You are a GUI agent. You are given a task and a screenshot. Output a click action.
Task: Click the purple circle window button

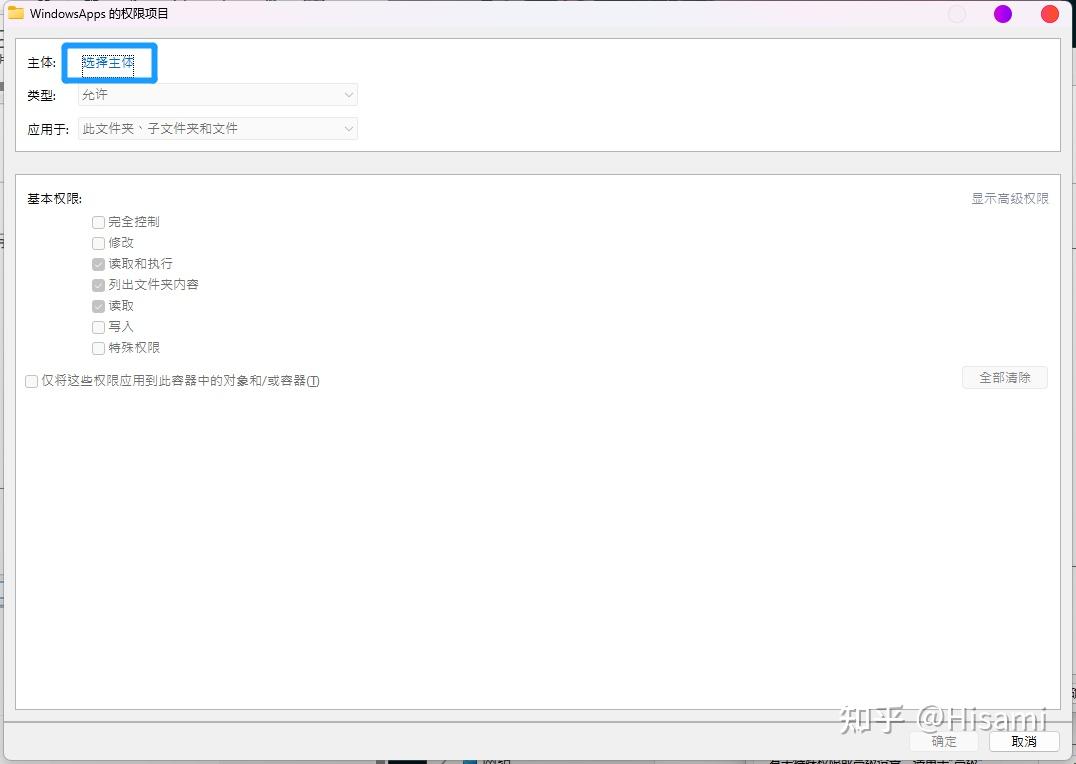pyautogui.click(x=1003, y=14)
